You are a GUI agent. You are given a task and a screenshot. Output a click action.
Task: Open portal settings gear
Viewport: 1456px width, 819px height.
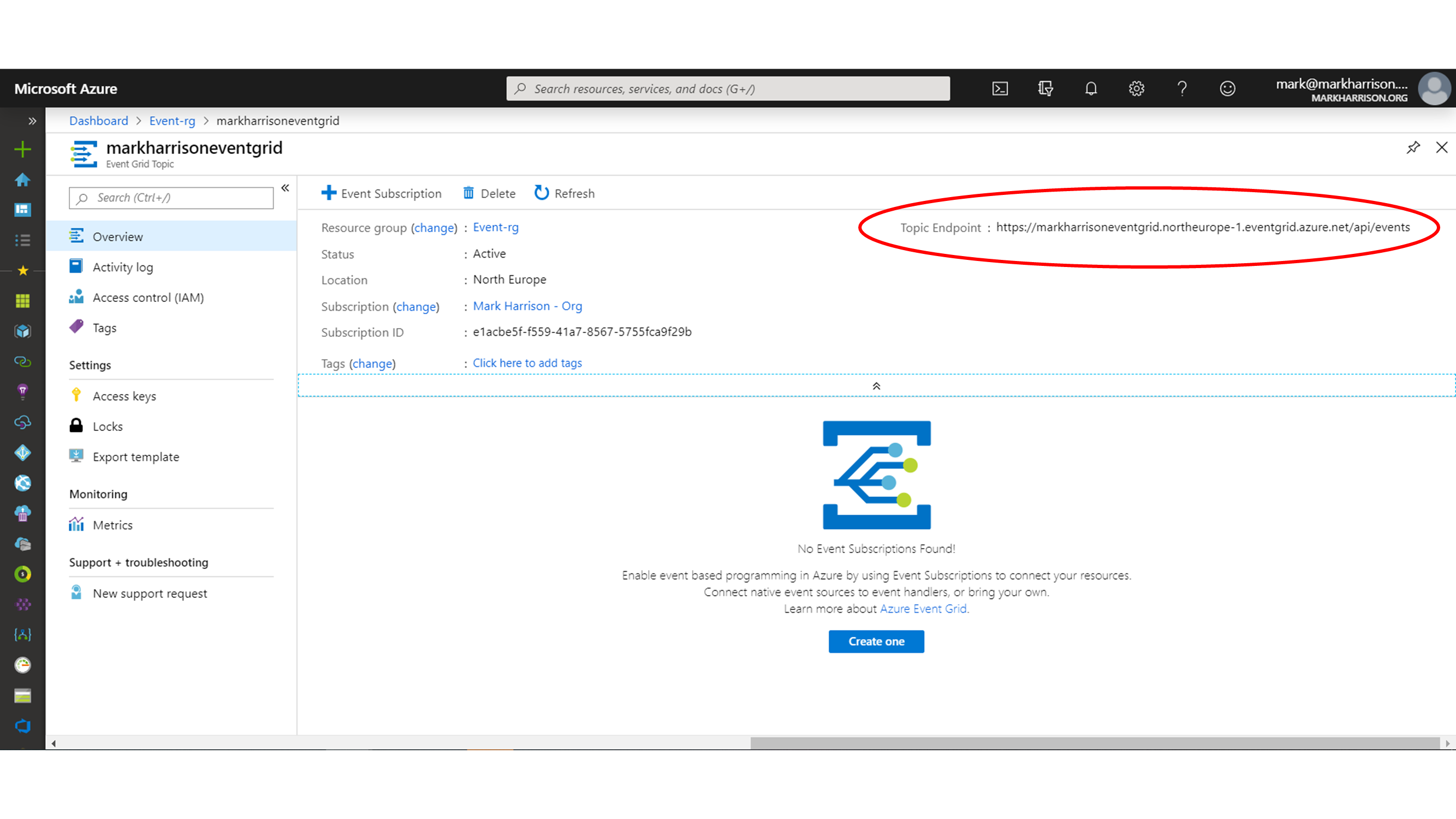tap(1136, 89)
